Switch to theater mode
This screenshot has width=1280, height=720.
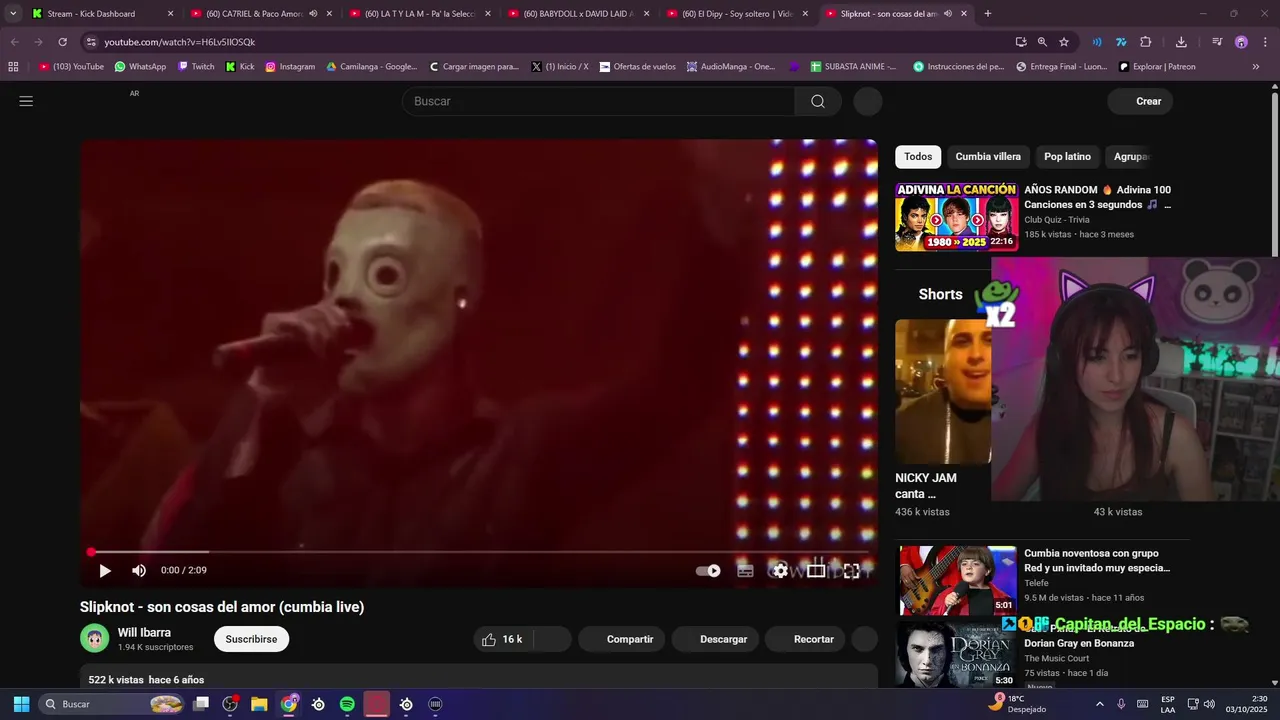click(x=816, y=571)
